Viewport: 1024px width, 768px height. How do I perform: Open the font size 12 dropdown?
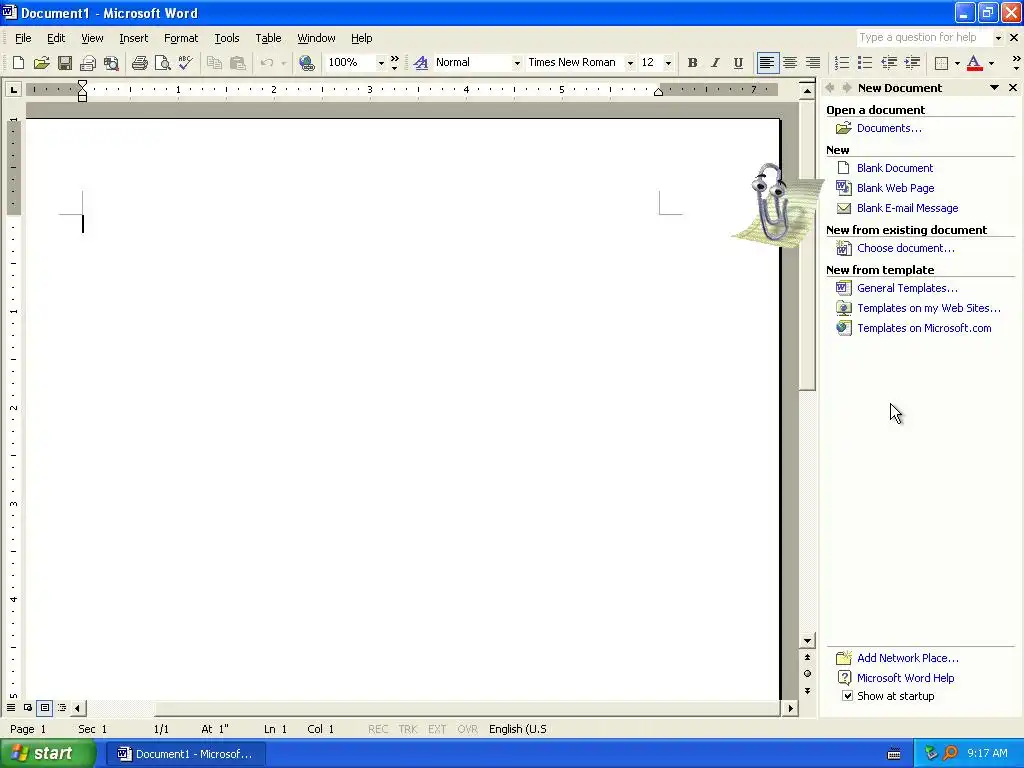668,63
